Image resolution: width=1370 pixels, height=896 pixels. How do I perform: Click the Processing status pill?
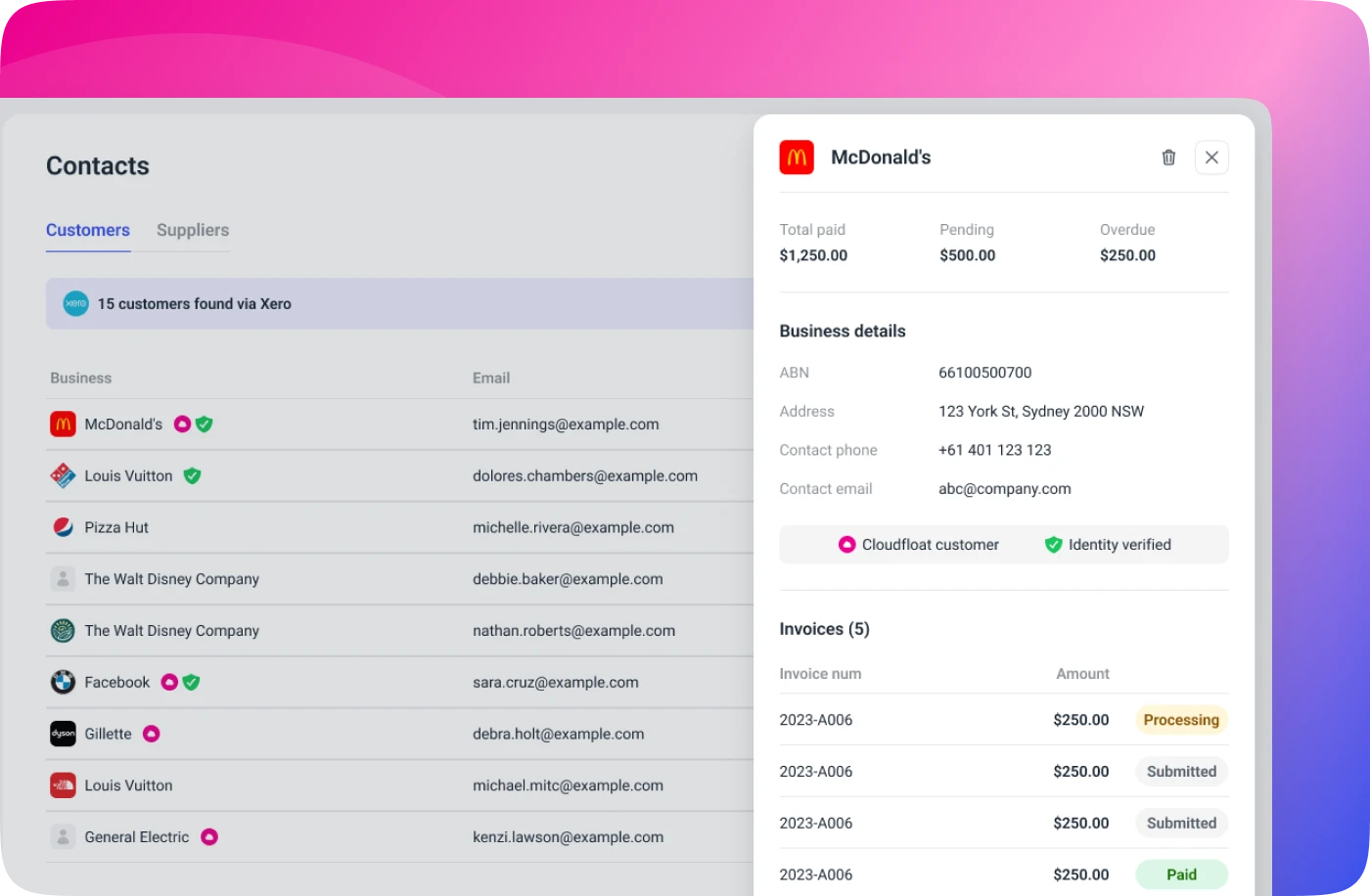coord(1181,719)
